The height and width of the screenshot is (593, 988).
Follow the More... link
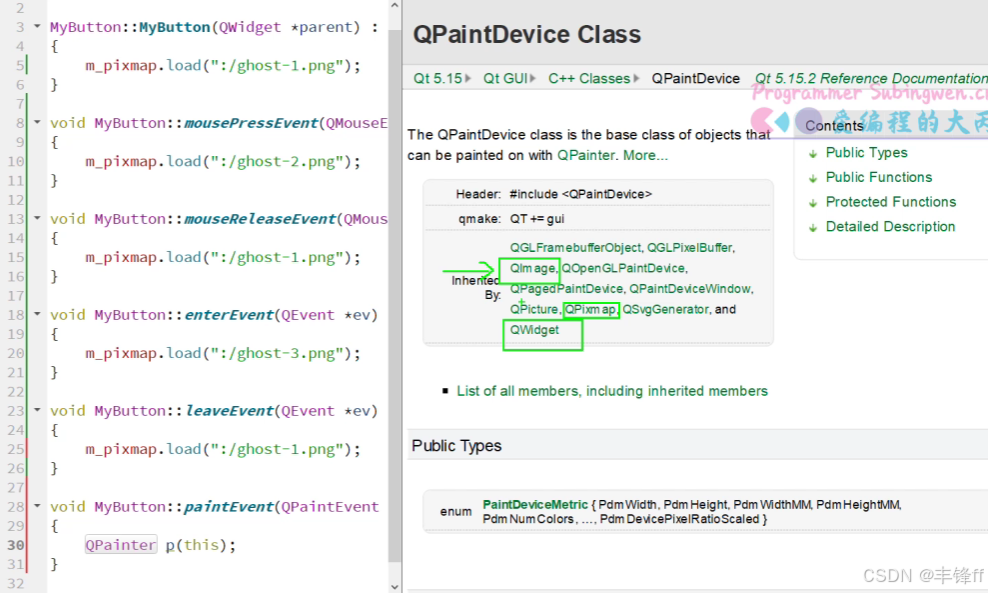[645, 156]
